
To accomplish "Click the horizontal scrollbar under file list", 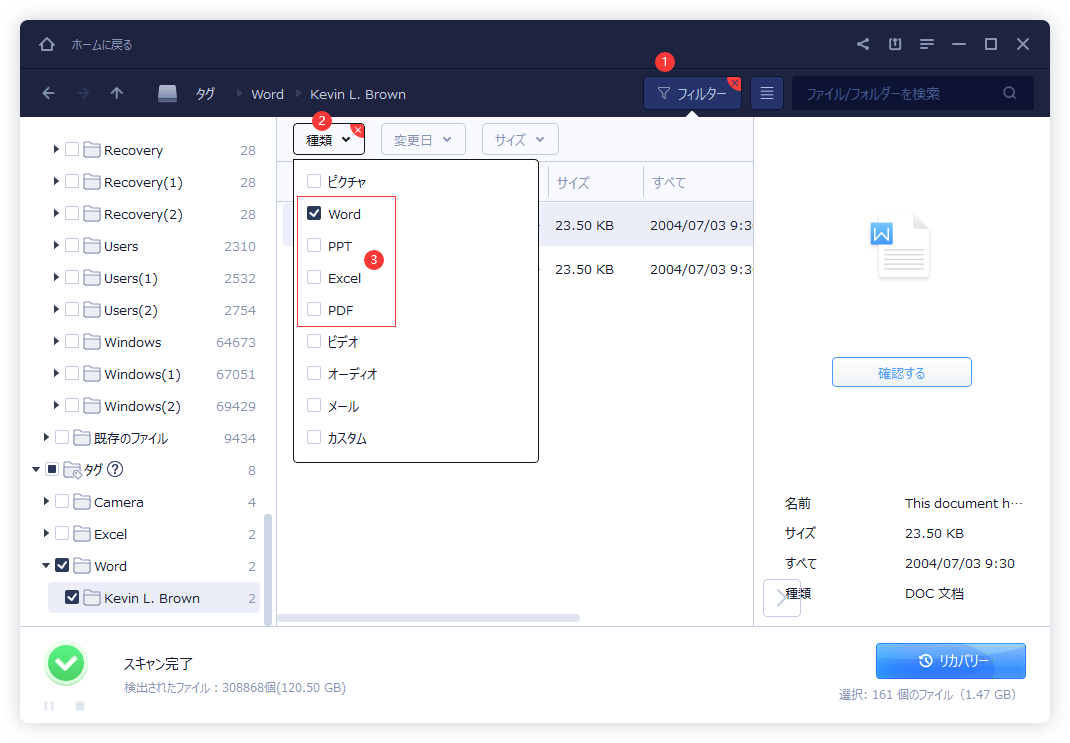I will [x=429, y=618].
